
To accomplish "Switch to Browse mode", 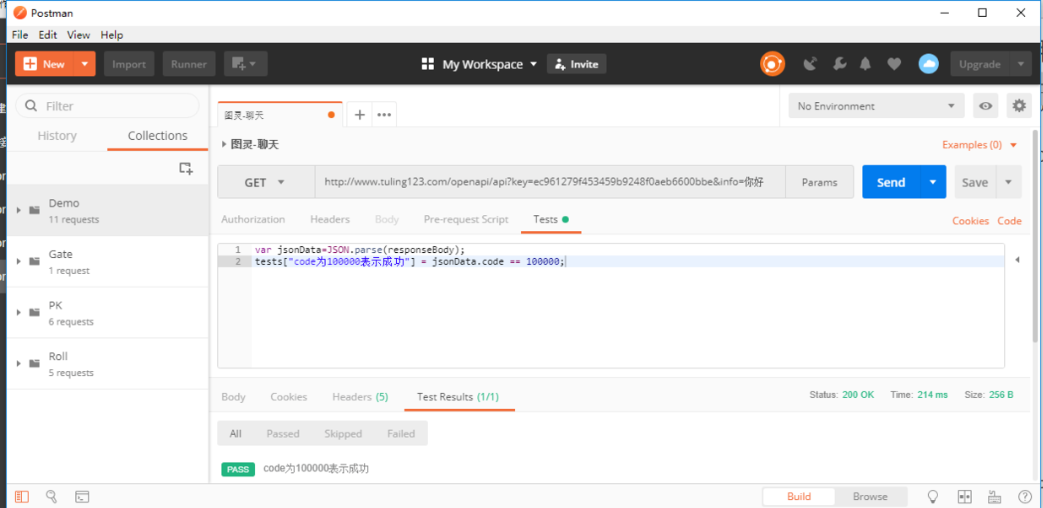I will coord(870,497).
